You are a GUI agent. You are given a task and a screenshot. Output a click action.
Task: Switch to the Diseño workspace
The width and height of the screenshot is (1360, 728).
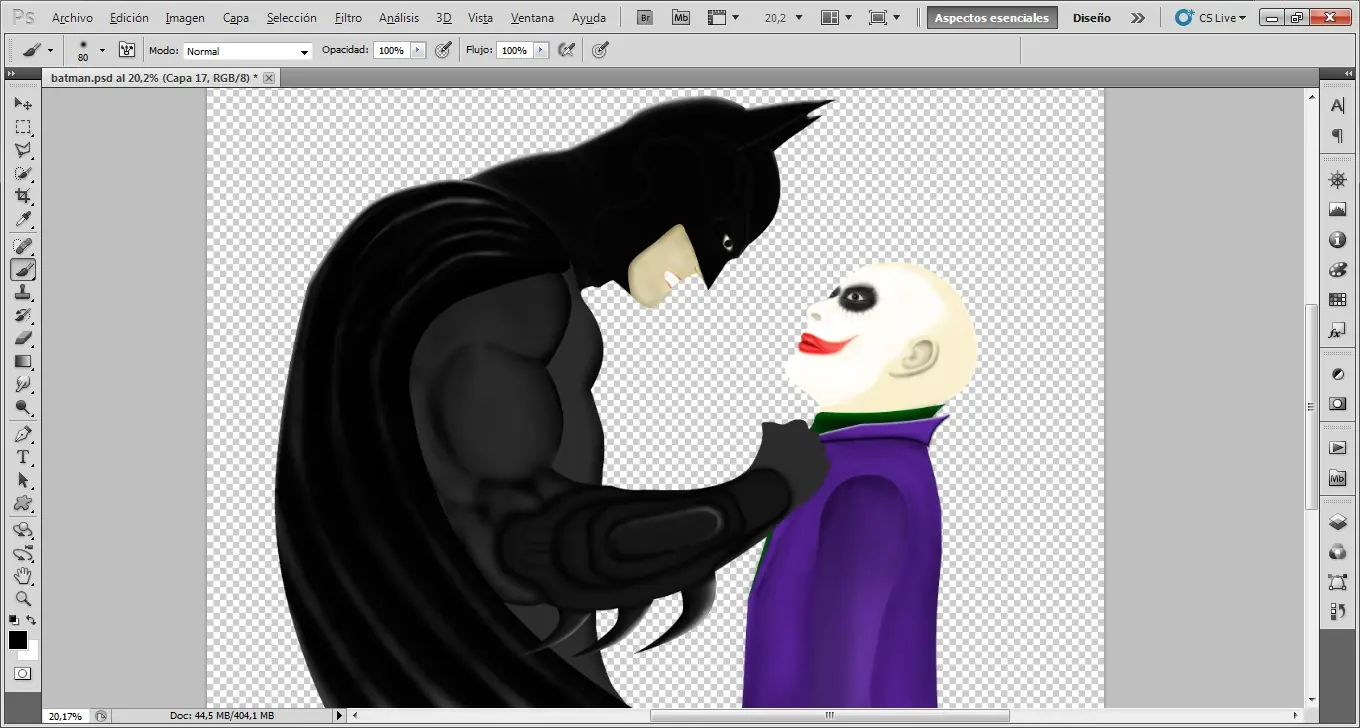[x=1092, y=17]
